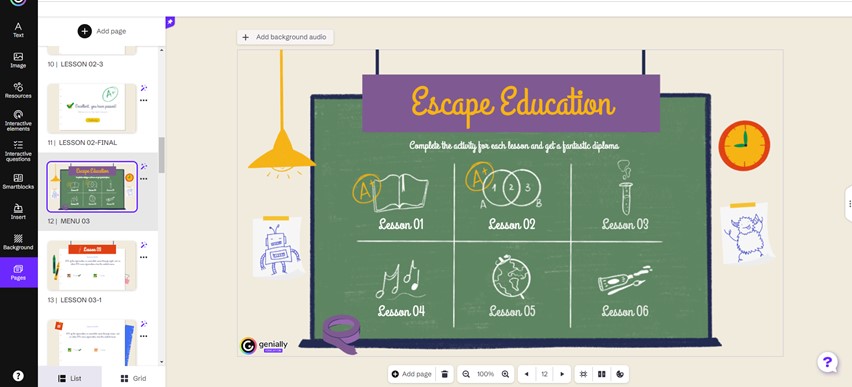
Task: Open the Text tool in sidebar
Action: pos(18,29)
